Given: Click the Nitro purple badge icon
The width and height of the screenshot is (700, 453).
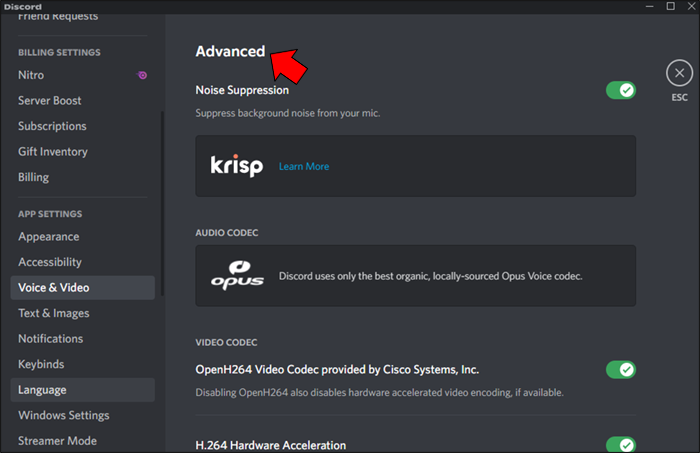Looking at the screenshot, I should coord(142,75).
